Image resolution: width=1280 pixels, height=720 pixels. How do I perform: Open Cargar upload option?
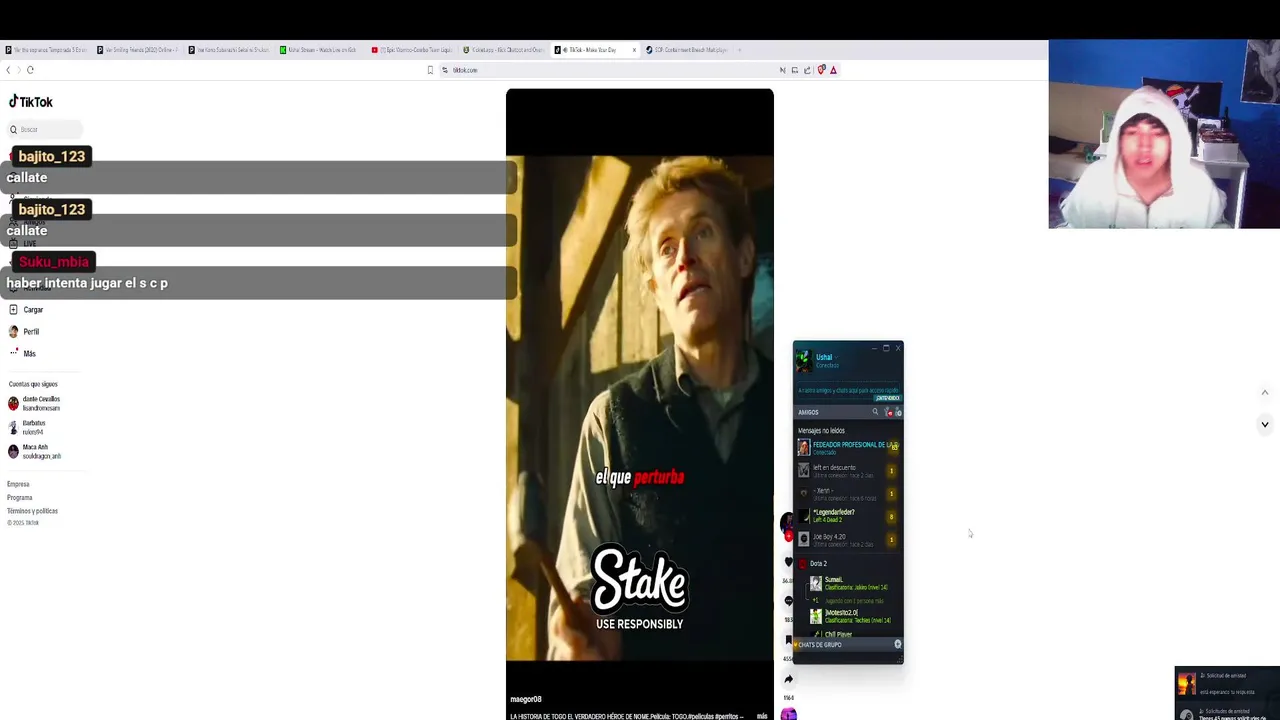[27, 310]
